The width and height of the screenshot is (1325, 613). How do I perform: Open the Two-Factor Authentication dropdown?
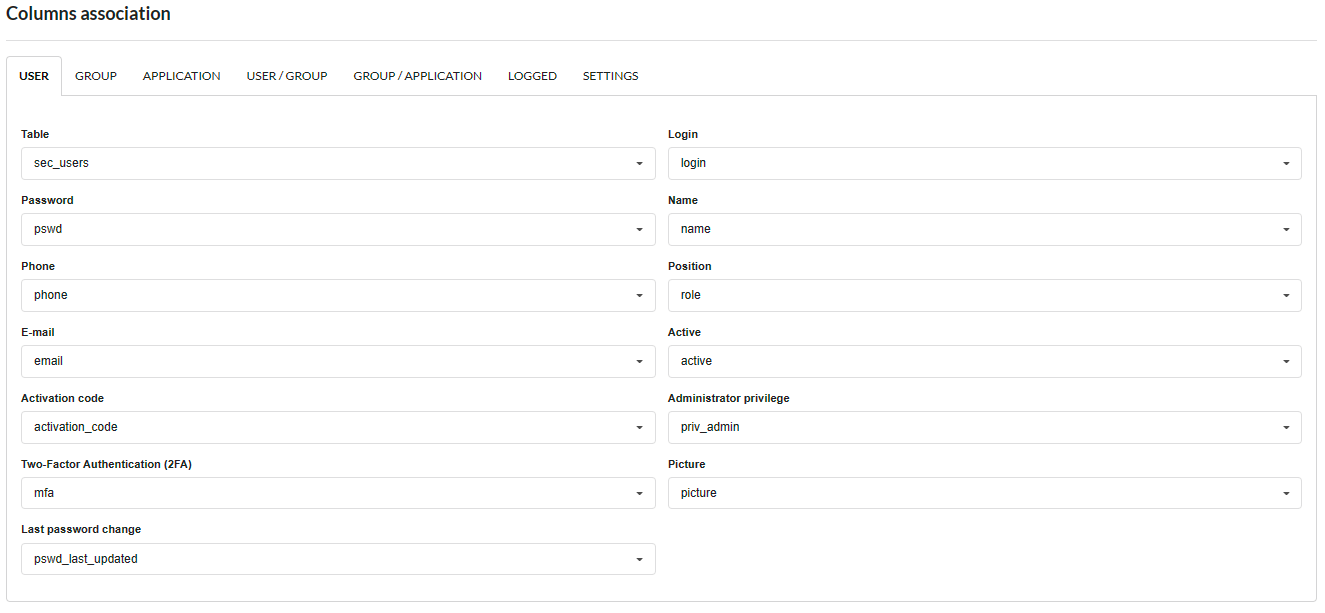337,493
